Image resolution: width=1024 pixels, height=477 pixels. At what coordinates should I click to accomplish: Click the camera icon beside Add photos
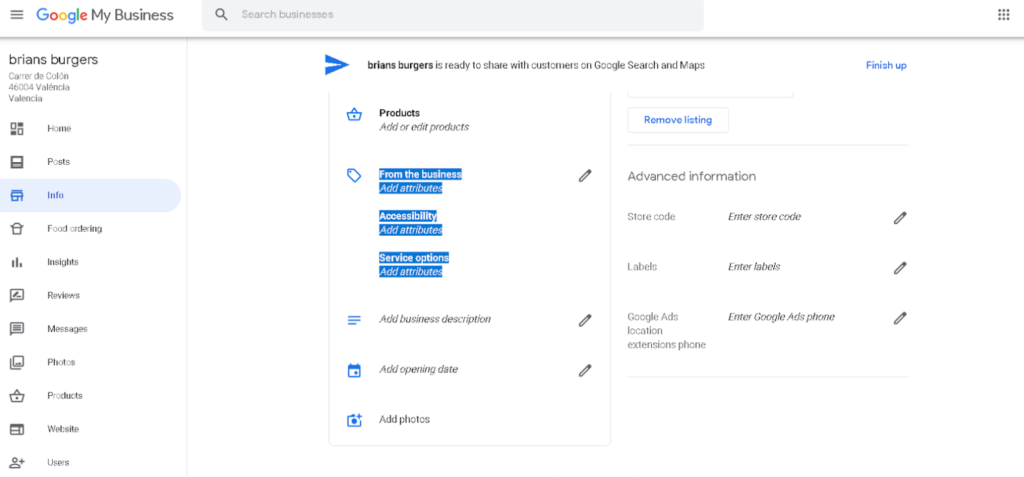[x=354, y=420]
